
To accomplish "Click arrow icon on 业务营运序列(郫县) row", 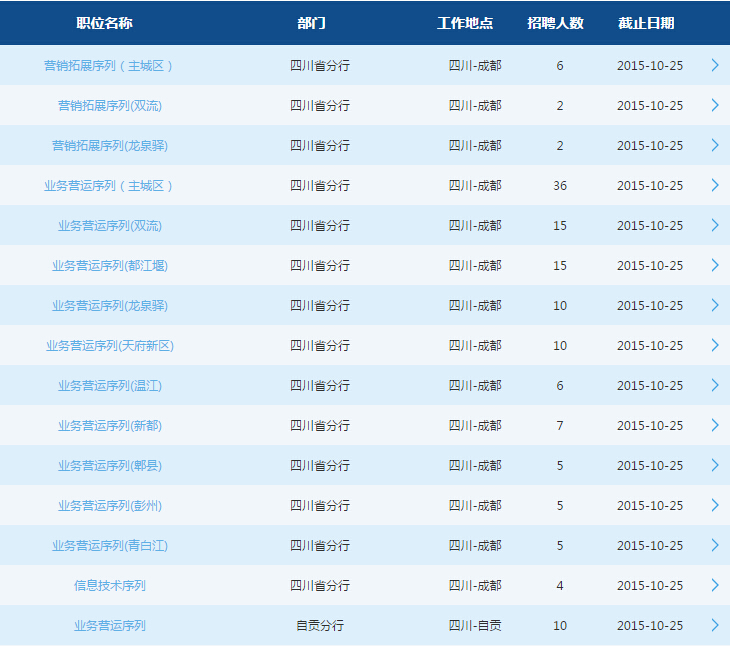I will coord(714,465).
